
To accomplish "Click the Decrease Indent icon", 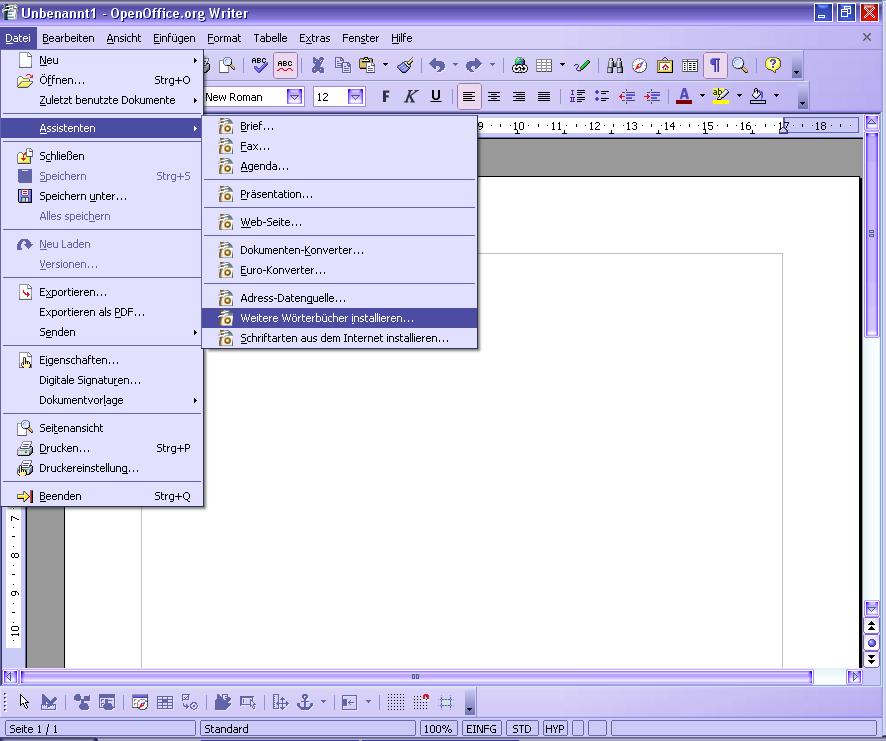I will 627,97.
